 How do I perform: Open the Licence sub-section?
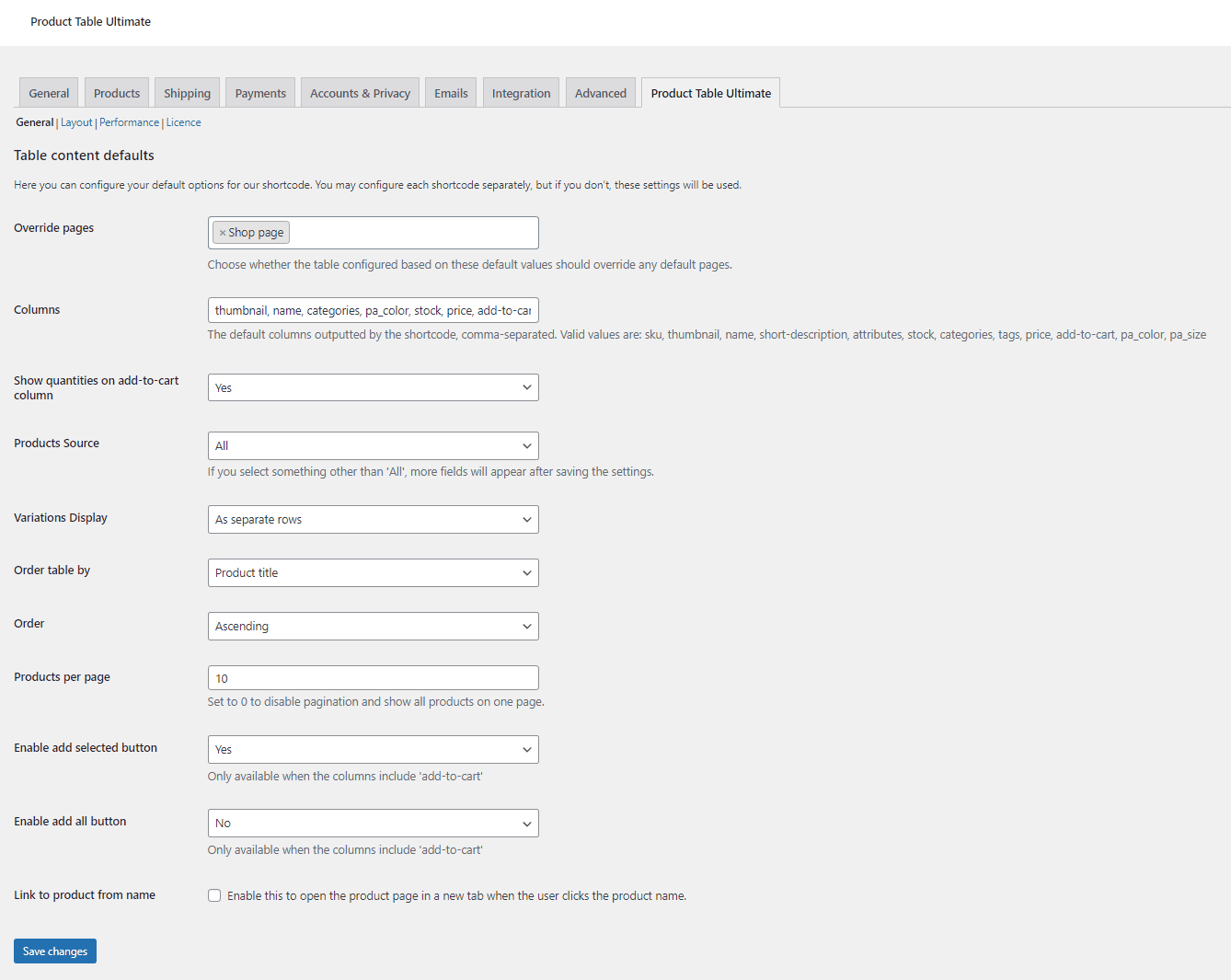pyautogui.click(x=183, y=122)
